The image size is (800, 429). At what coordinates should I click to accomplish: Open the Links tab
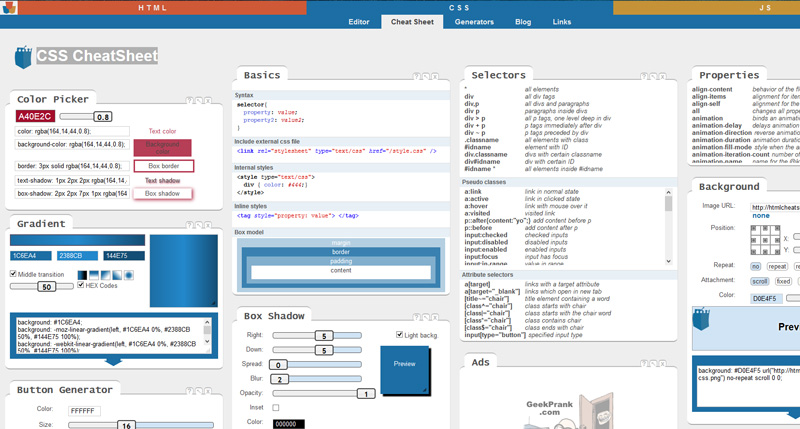coord(562,22)
